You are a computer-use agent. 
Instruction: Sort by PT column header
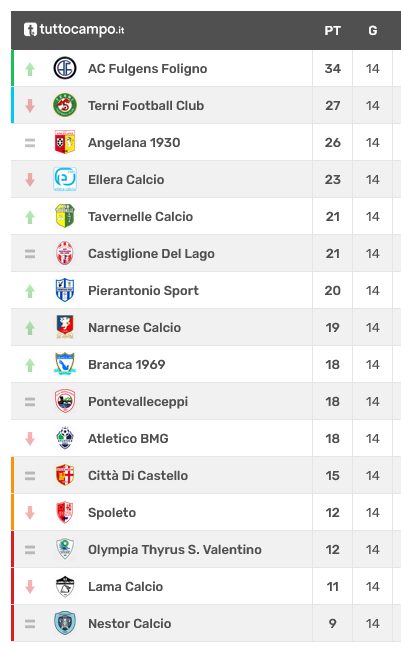pyautogui.click(x=332, y=30)
